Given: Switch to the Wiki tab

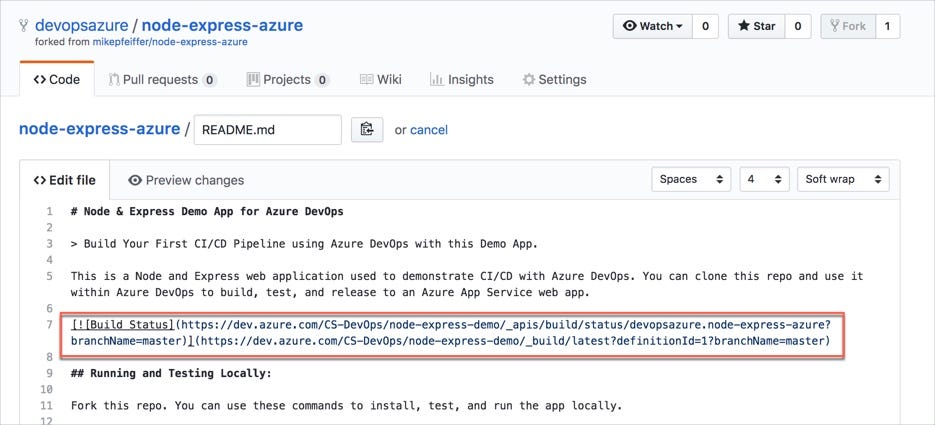Looking at the screenshot, I should point(381,79).
